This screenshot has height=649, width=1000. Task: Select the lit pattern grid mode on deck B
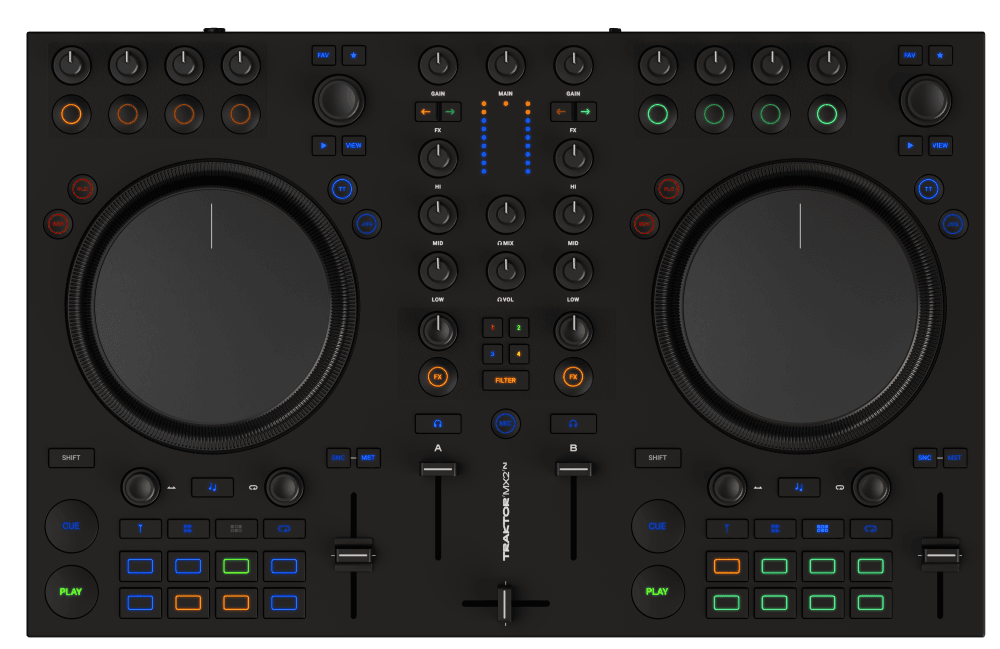(x=822, y=529)
